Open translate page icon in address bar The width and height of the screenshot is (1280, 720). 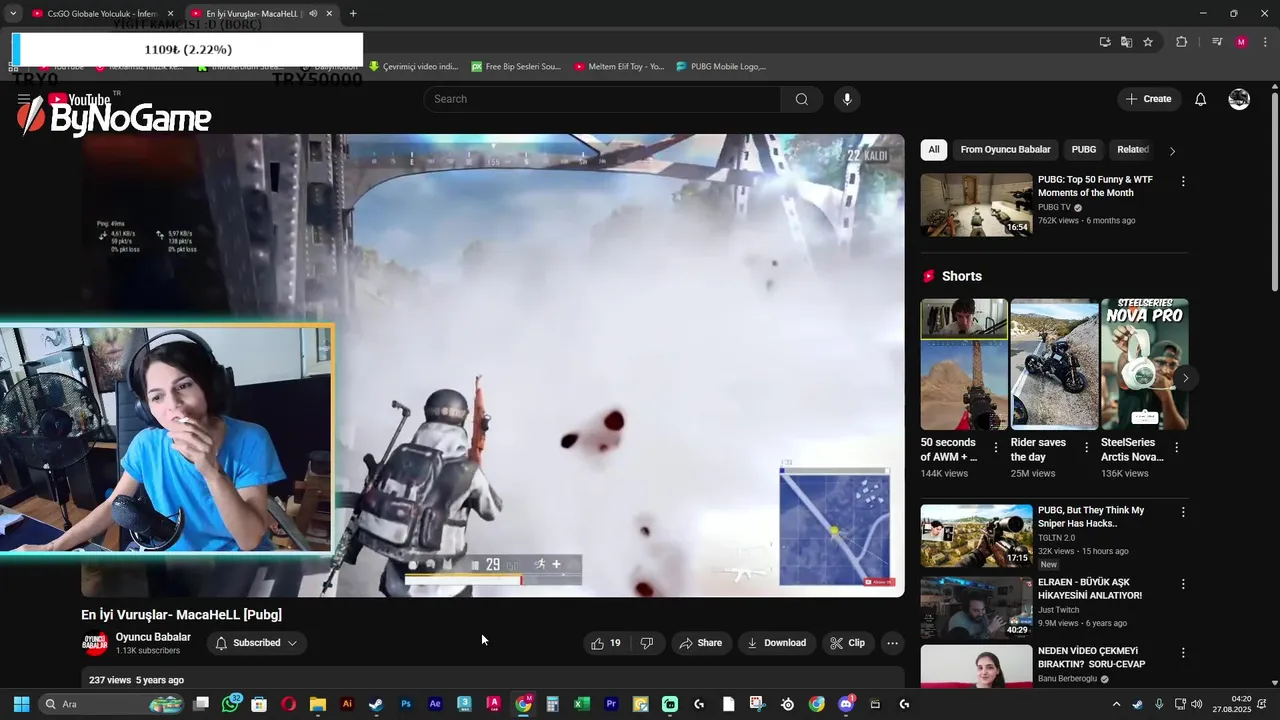[1126, 42]
